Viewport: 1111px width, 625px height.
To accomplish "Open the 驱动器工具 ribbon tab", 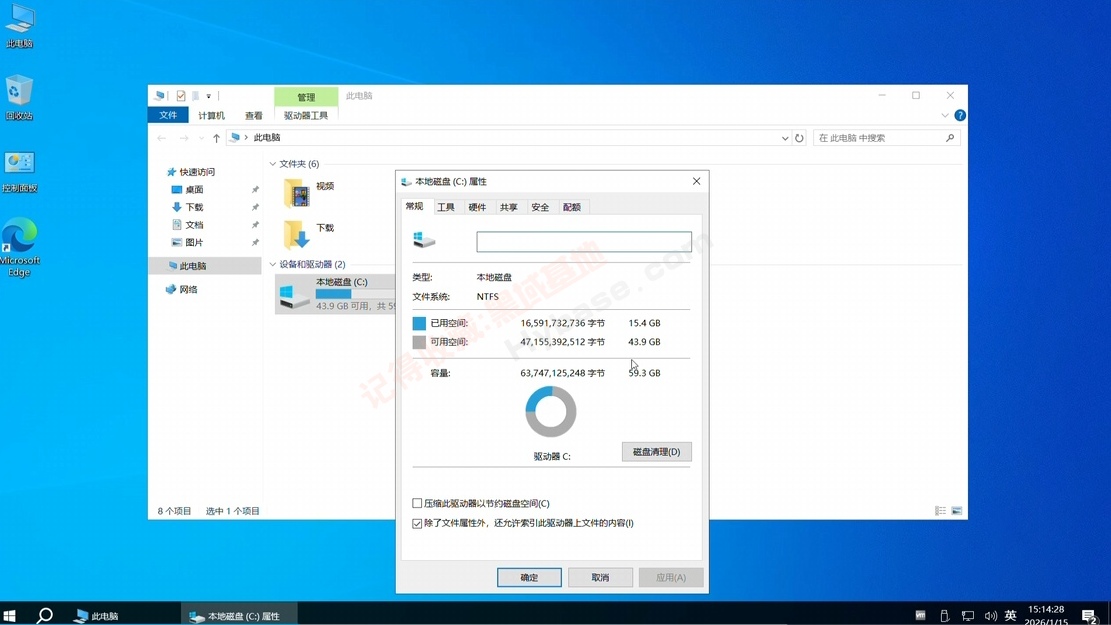I will 305,115.
